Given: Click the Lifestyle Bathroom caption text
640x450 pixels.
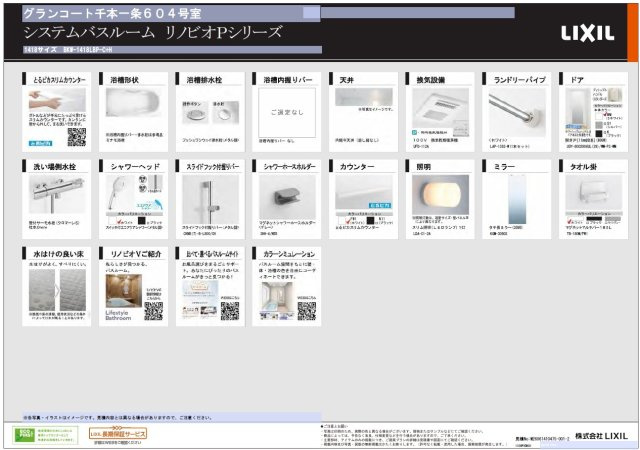Looking at the screenshot, I should point(118,315).
